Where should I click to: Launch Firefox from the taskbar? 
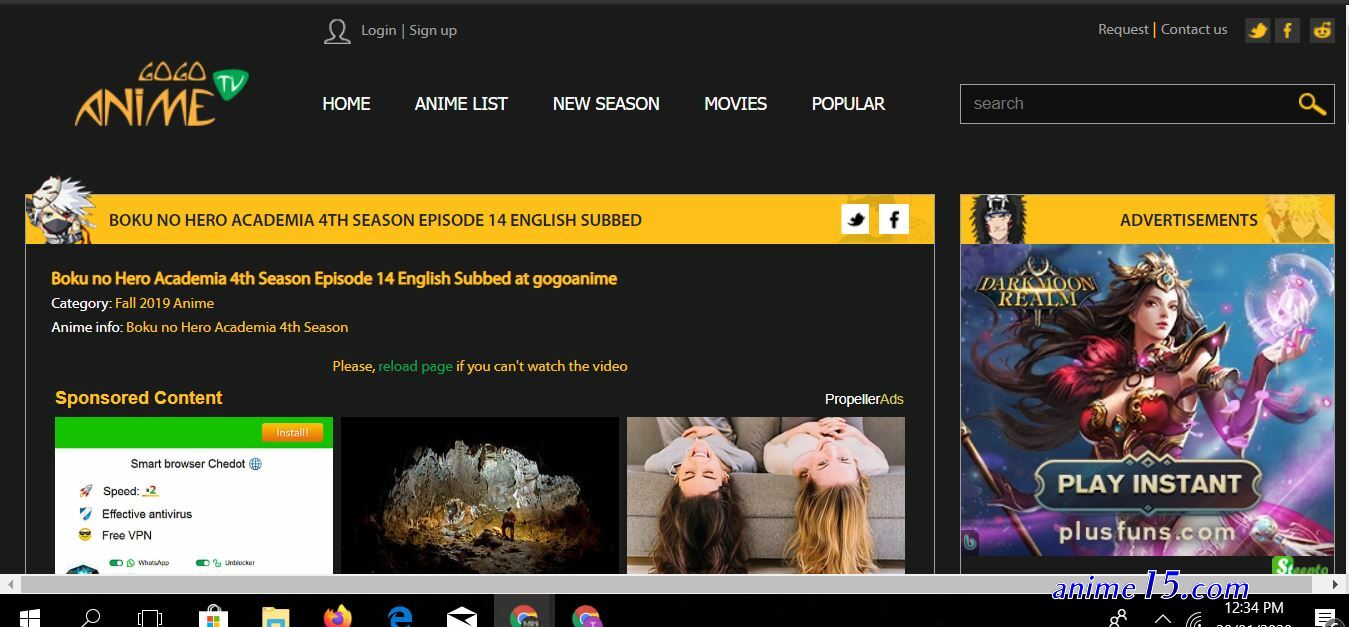(x=338, y=616)
